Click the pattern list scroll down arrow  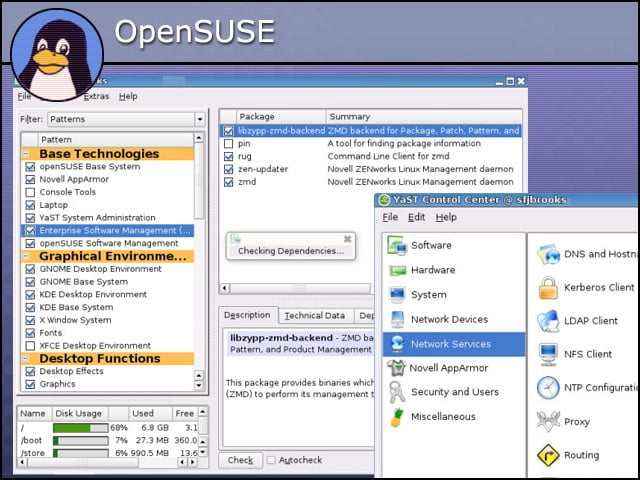tap(199, 385)
